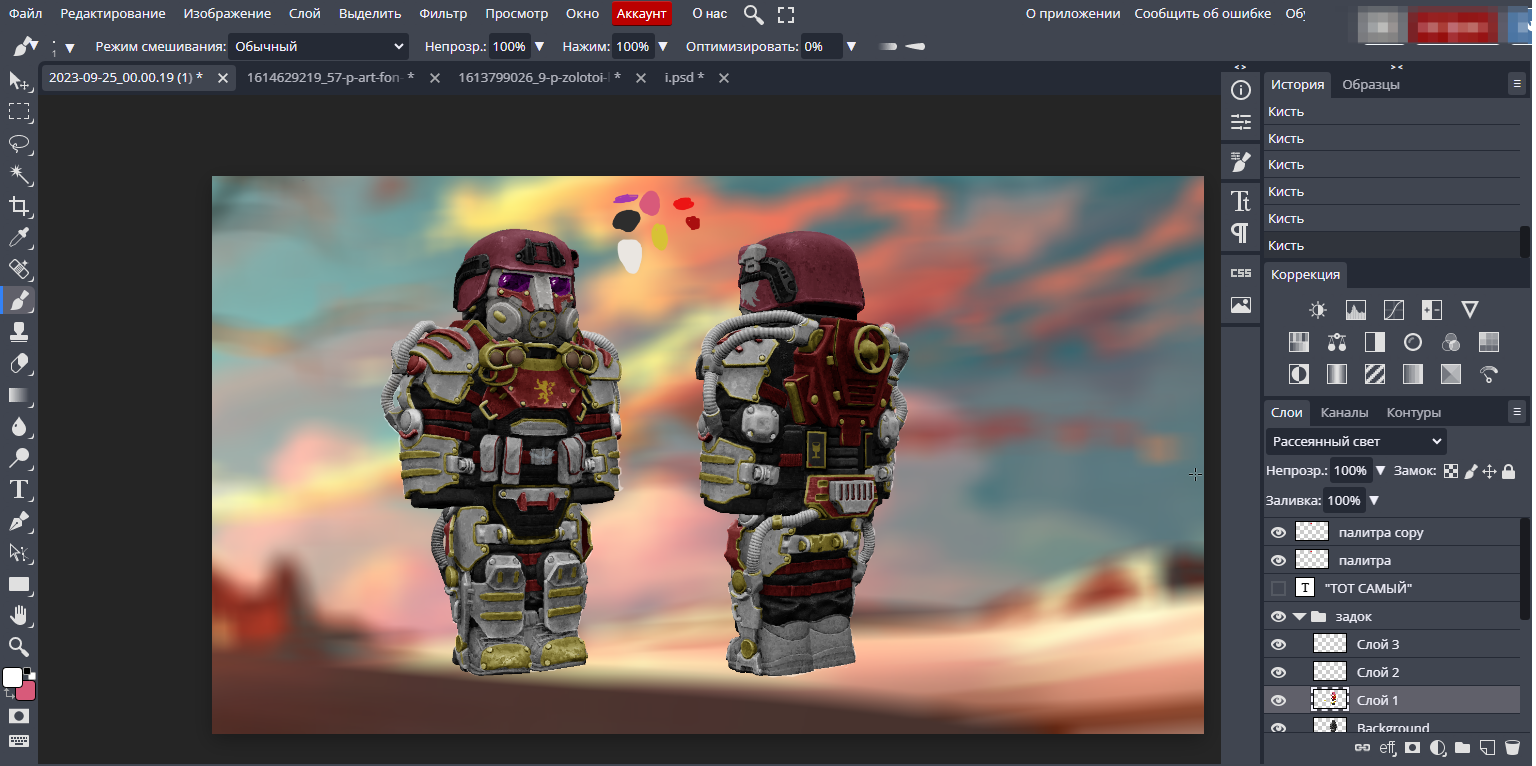Open the Paragraph panel icon
1536x766 pixels.
[1241, 233]
